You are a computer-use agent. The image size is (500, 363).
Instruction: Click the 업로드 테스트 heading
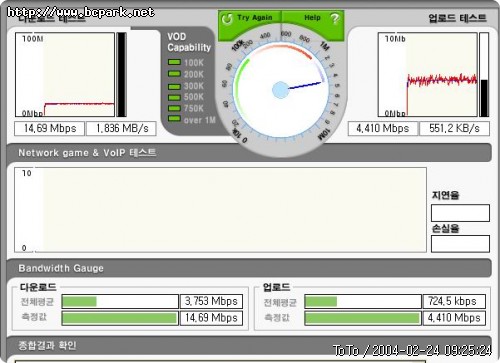coord(457,18)
